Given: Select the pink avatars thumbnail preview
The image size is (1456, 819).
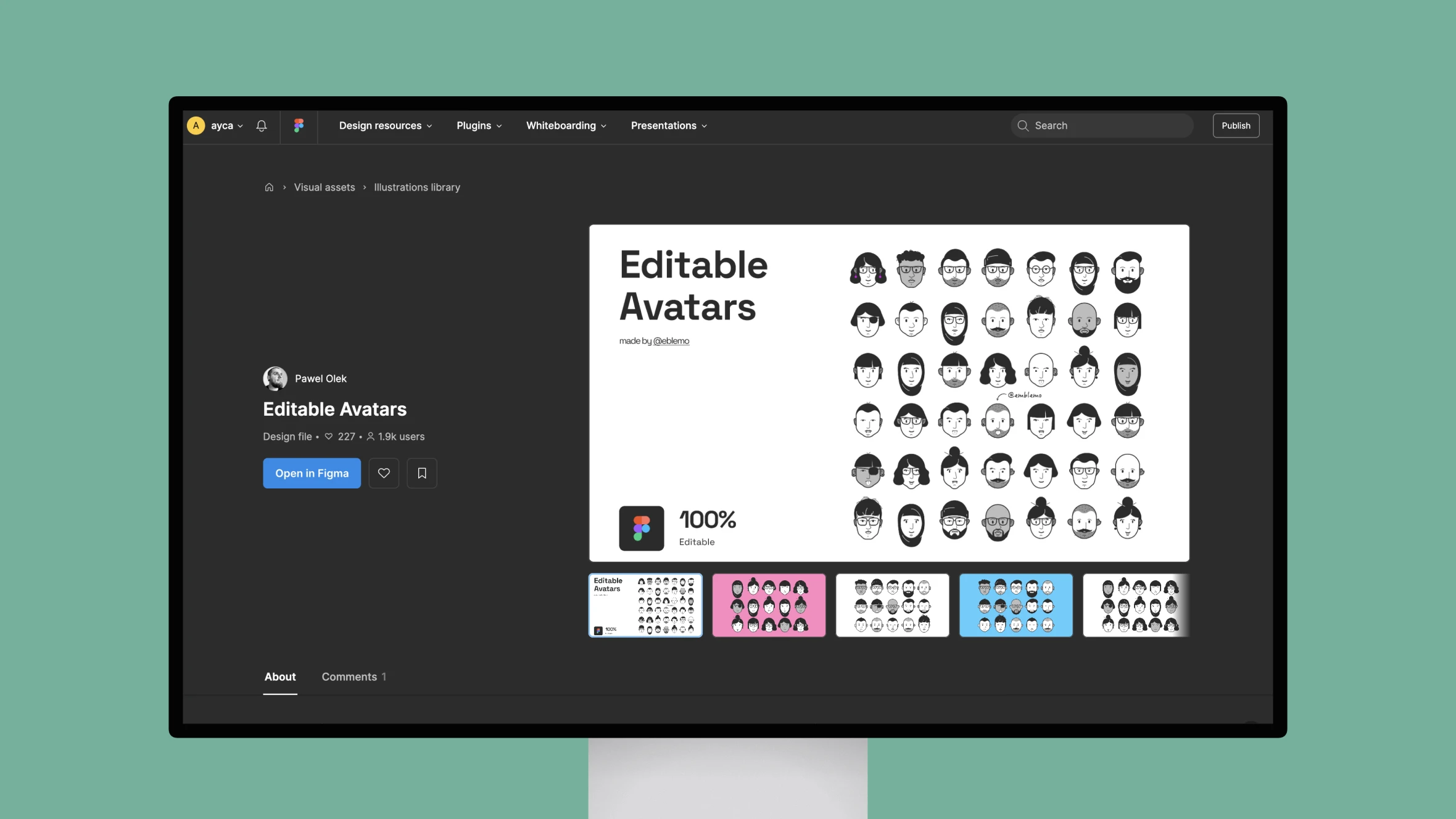Looking at the screenshot, I should point(769,605).
